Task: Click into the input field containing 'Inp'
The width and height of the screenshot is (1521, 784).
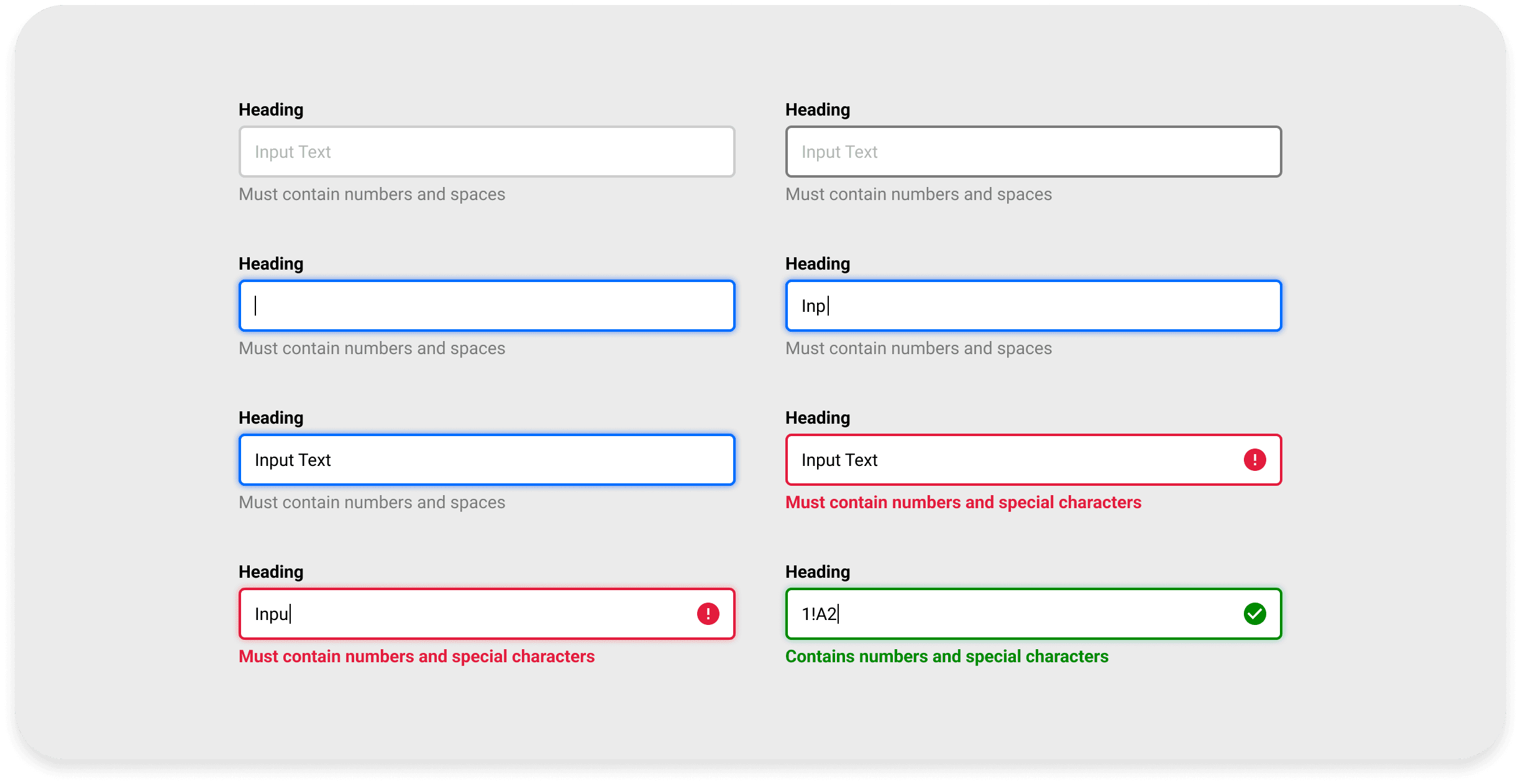Action: (x=1033, y=306)
